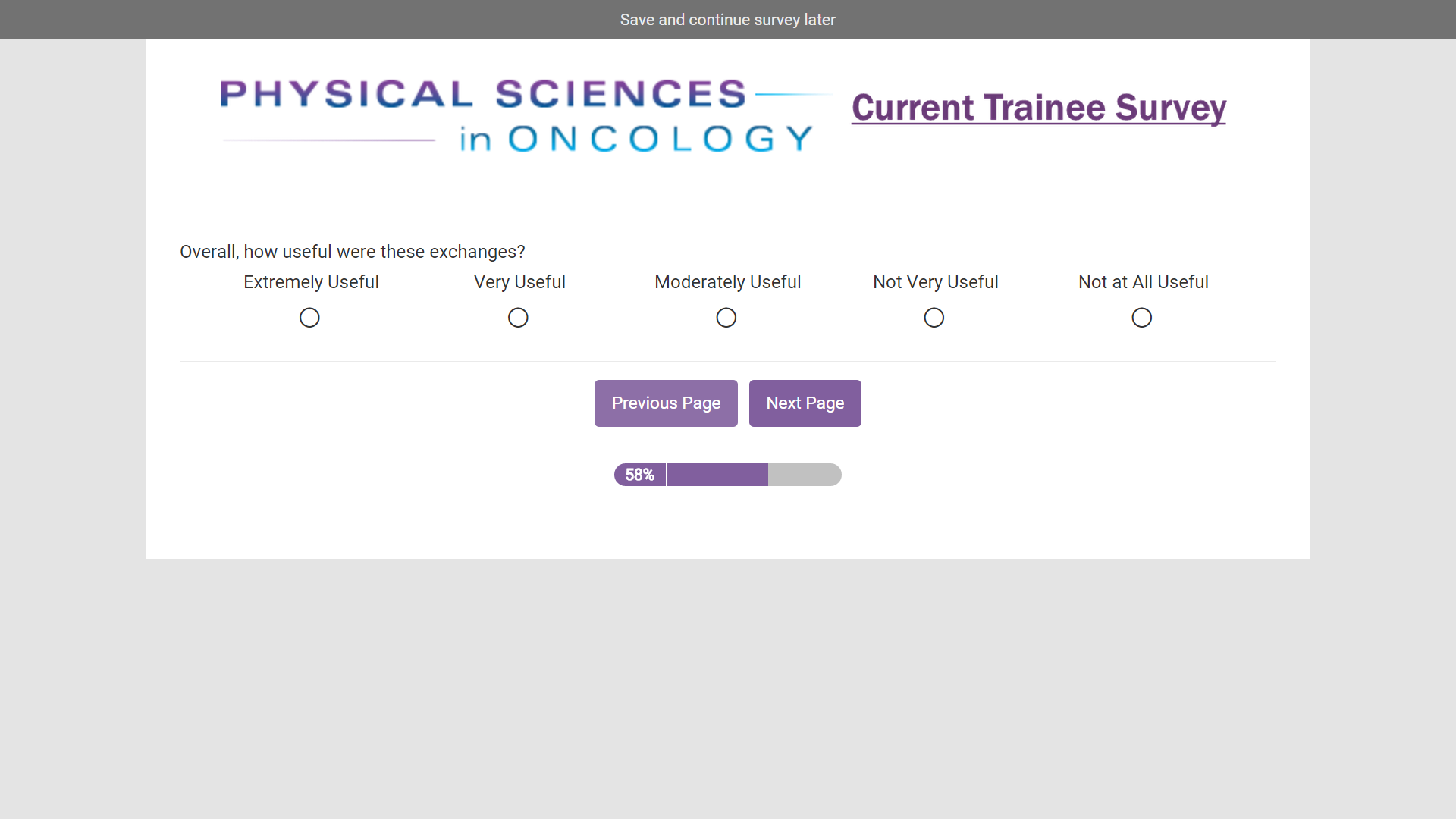Screen dimensions: 1456x819
Task: Select the Not at All Useful radio circle
Action: [1142, 318]
